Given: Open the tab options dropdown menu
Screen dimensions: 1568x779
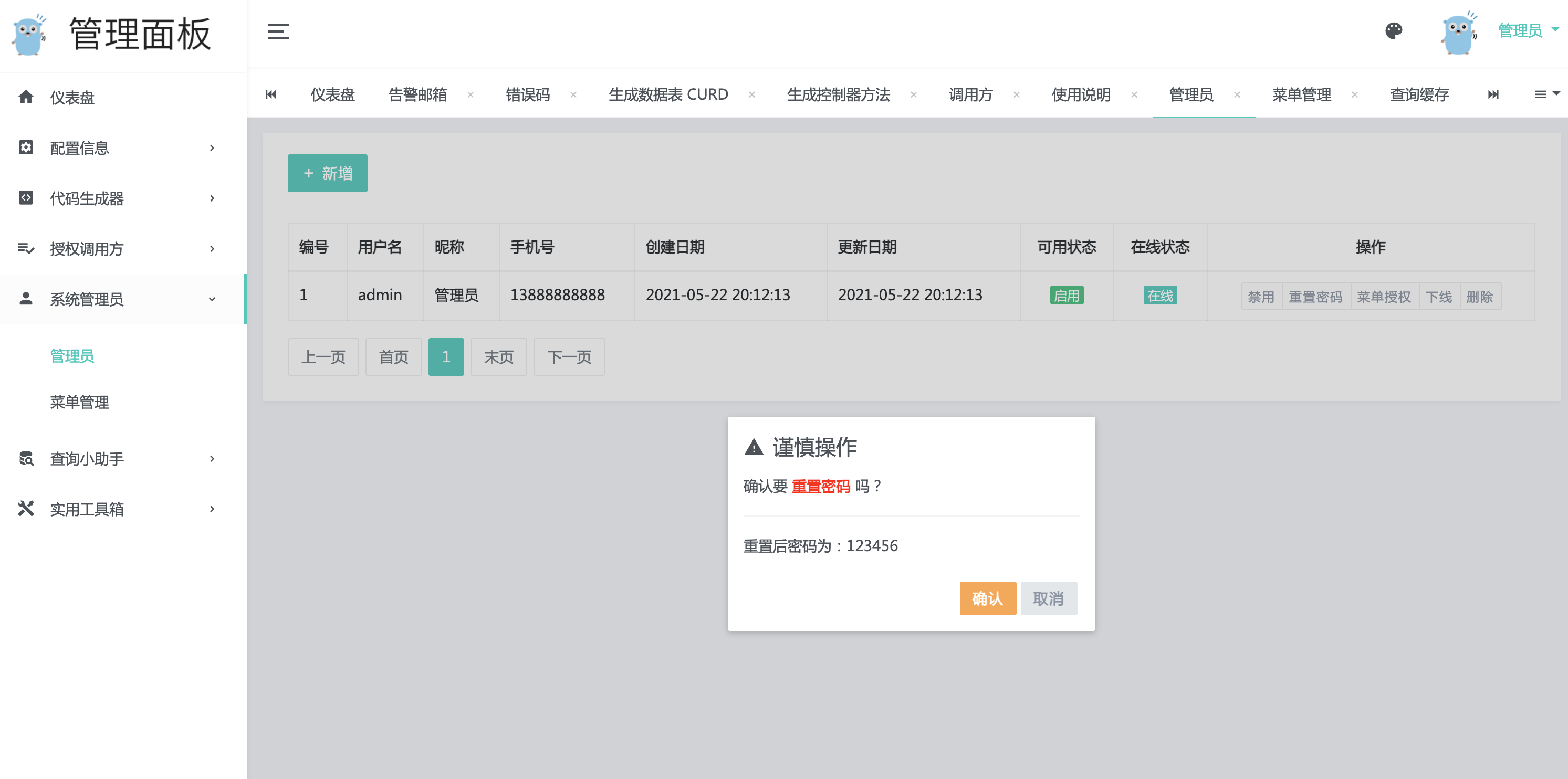Looking at the screenshot, I should [1546, 94].
